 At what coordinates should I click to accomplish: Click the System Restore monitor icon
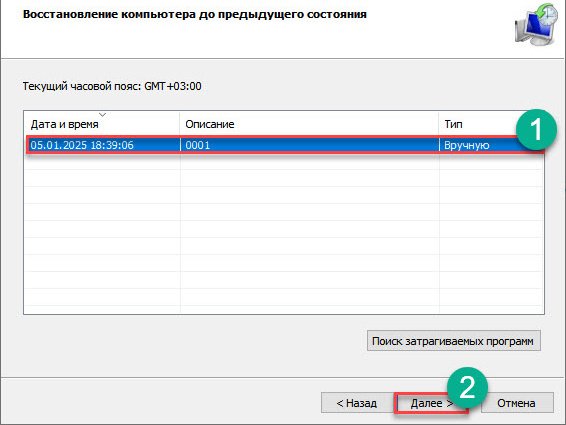point(536,25)
